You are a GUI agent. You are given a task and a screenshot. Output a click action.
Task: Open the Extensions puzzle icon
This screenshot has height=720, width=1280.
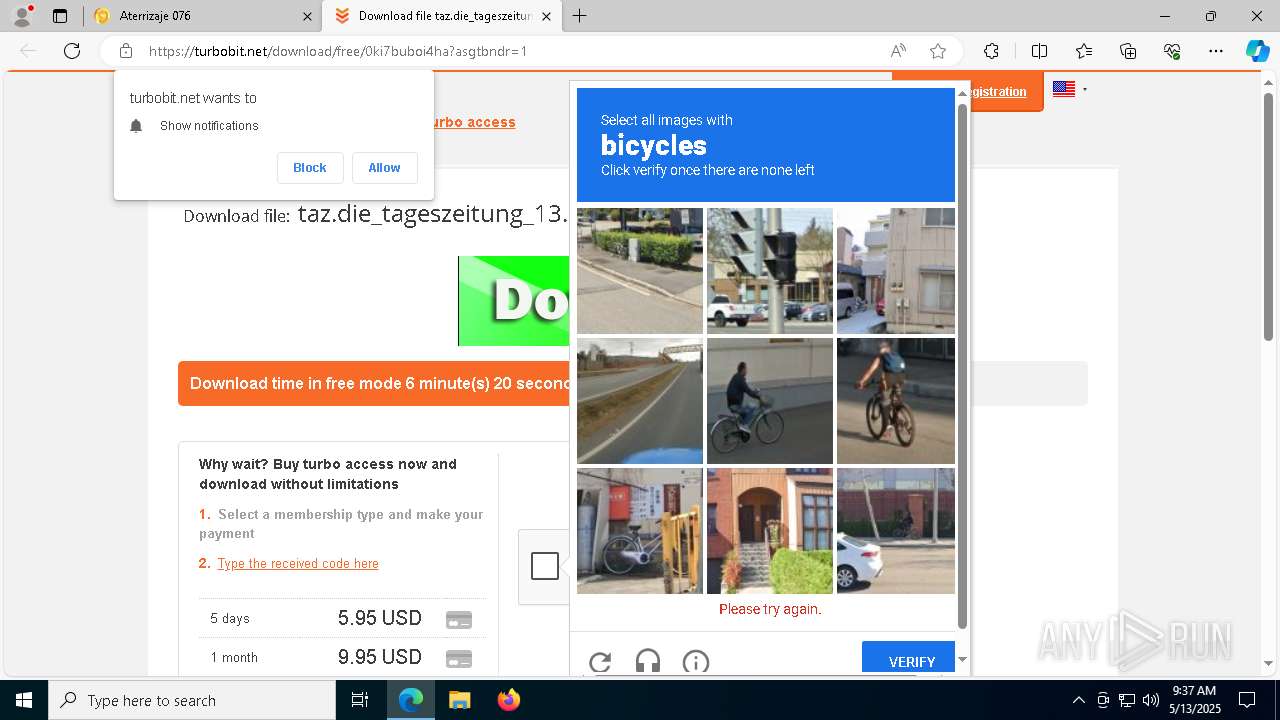(x=991, y=51)
